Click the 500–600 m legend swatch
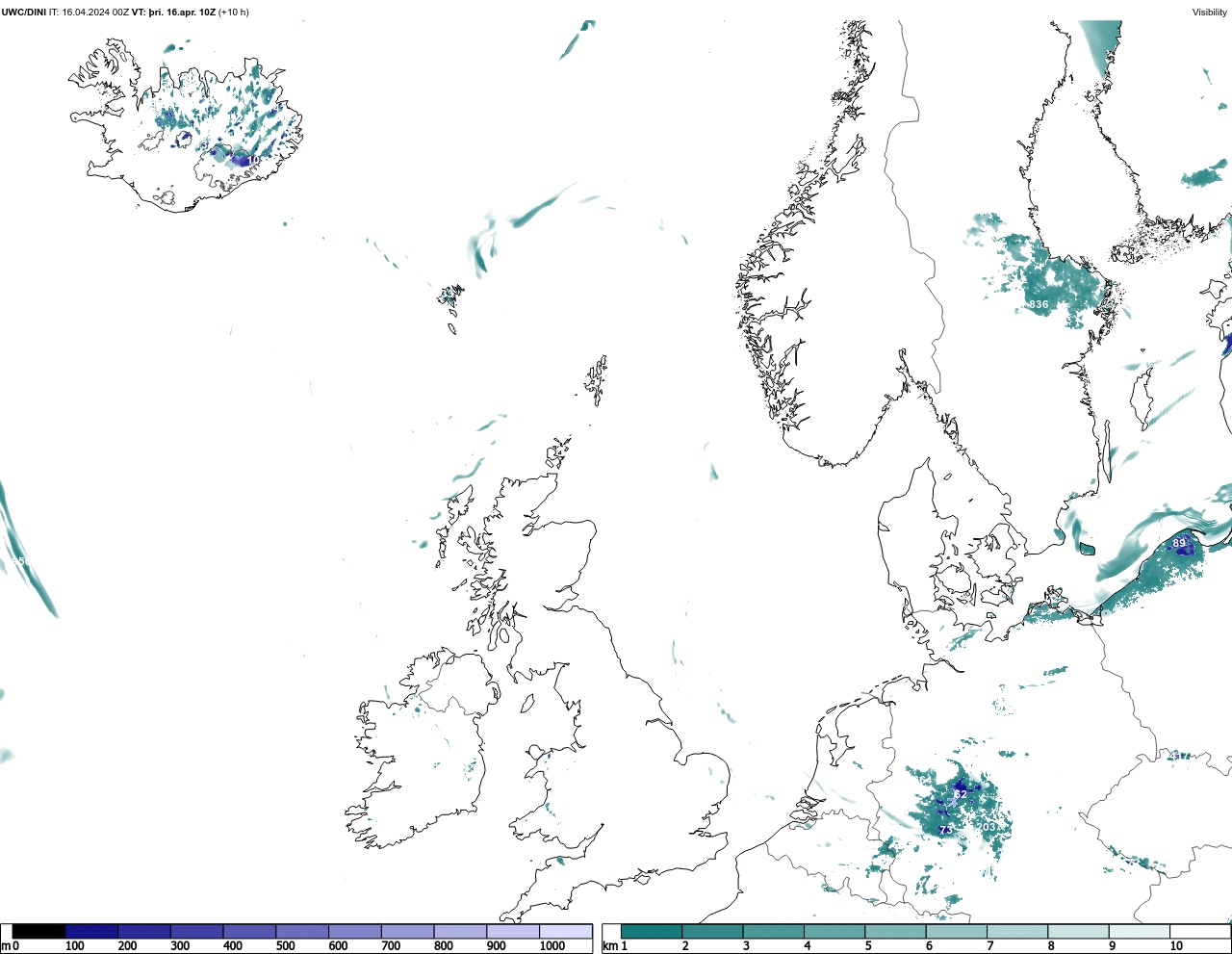This screenshot has width=1232, height=954. coord(302,932)
